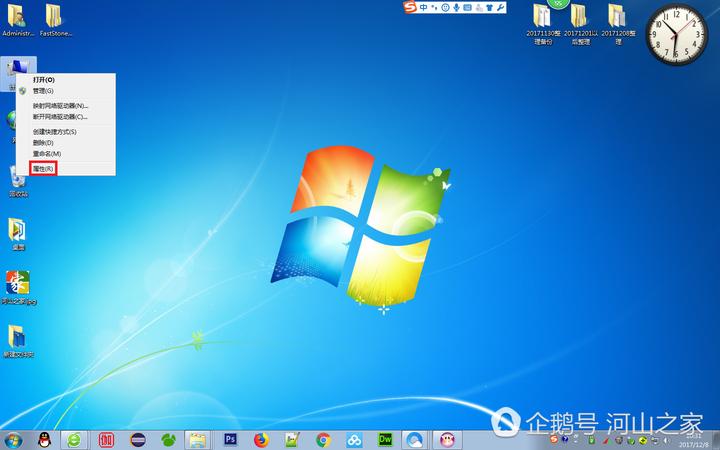Open the desktop folder labeled 20171130
The width and height of the screenshot is (720, 450).
coord(543,24)
